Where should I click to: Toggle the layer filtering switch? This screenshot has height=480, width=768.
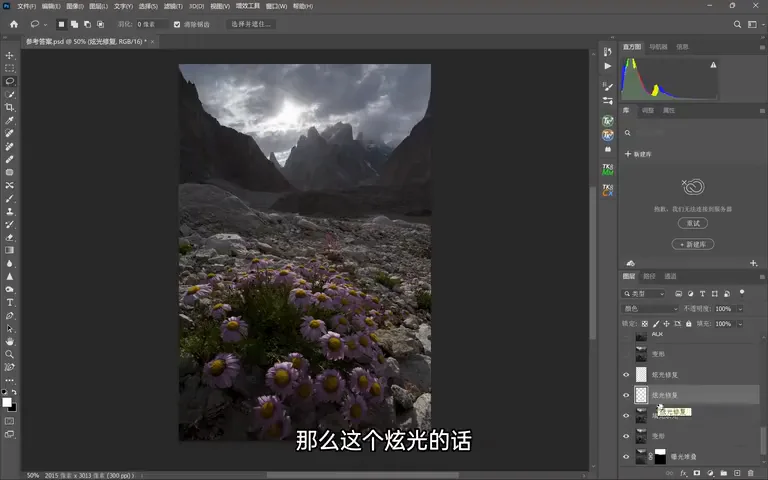point(742,293)
